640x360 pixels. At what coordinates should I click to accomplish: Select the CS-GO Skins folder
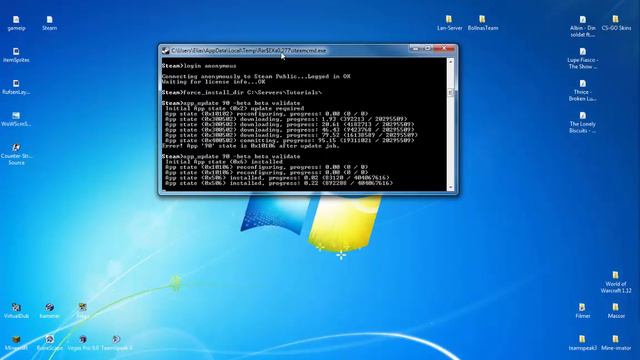(x=616, y=23)
